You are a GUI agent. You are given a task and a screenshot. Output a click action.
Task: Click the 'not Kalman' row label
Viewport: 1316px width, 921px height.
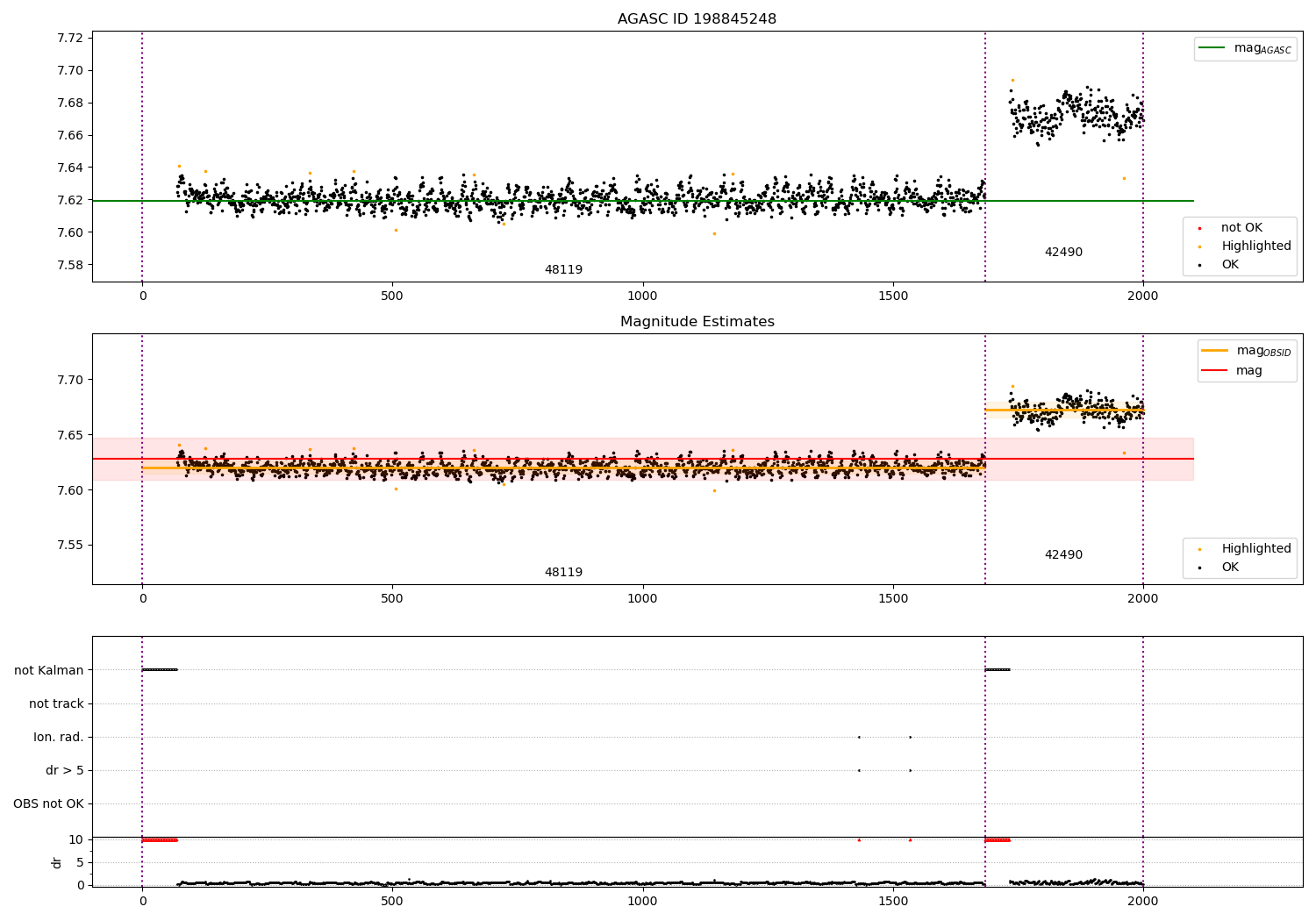[49, 670]
